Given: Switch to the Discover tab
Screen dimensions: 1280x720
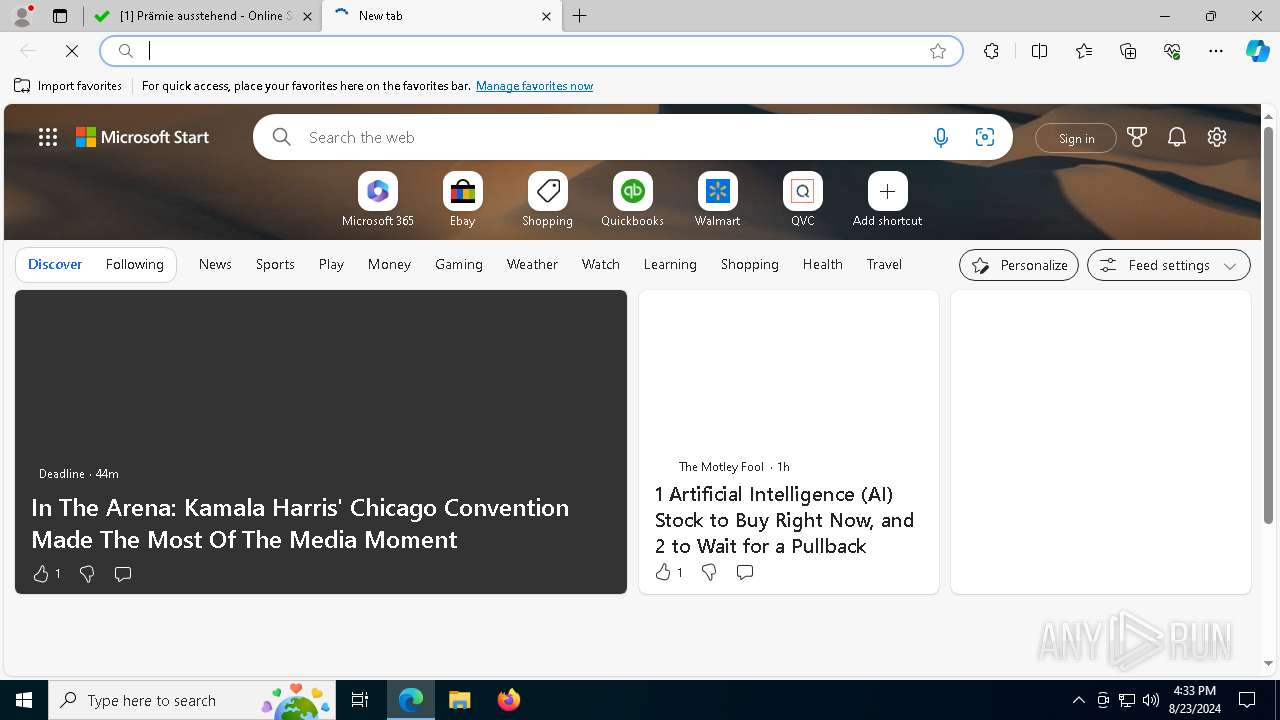Looking at the screenshot, I should (x=55, y=265).
